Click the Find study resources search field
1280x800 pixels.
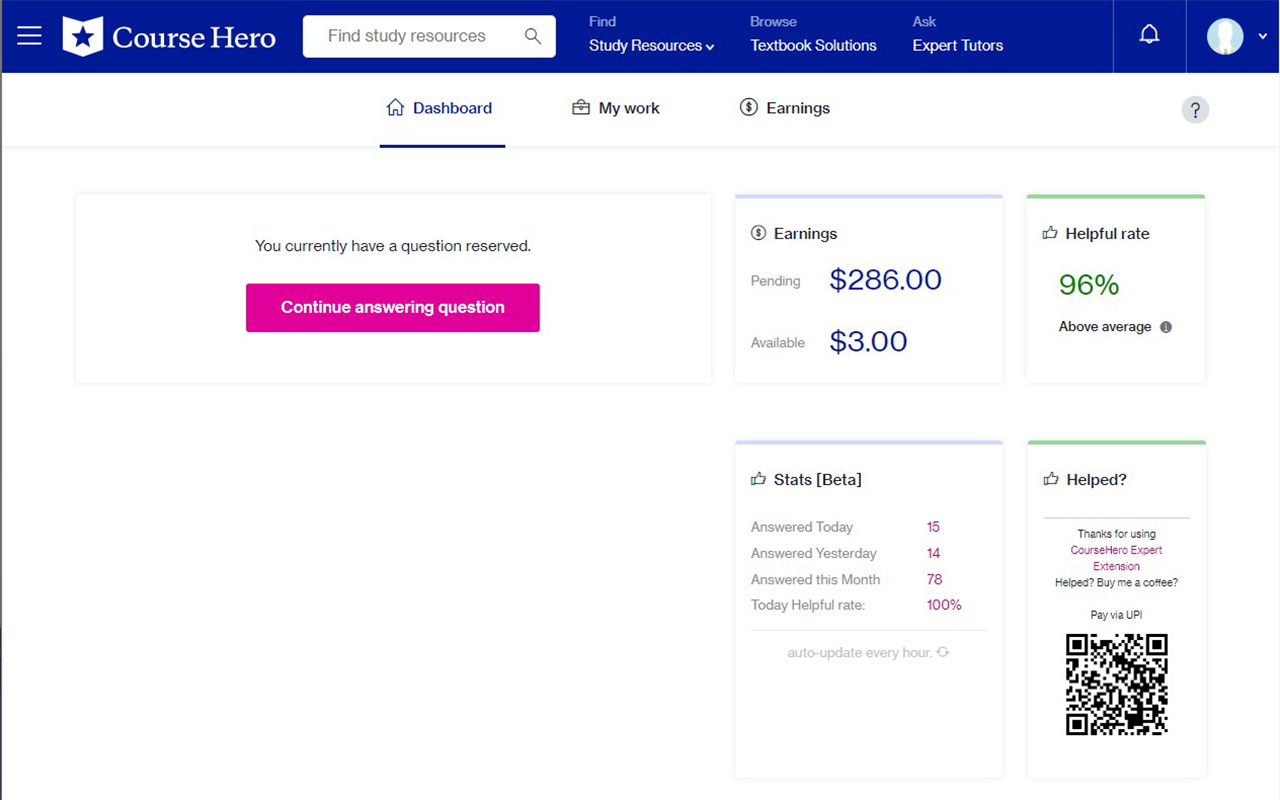tap(420, 36)
